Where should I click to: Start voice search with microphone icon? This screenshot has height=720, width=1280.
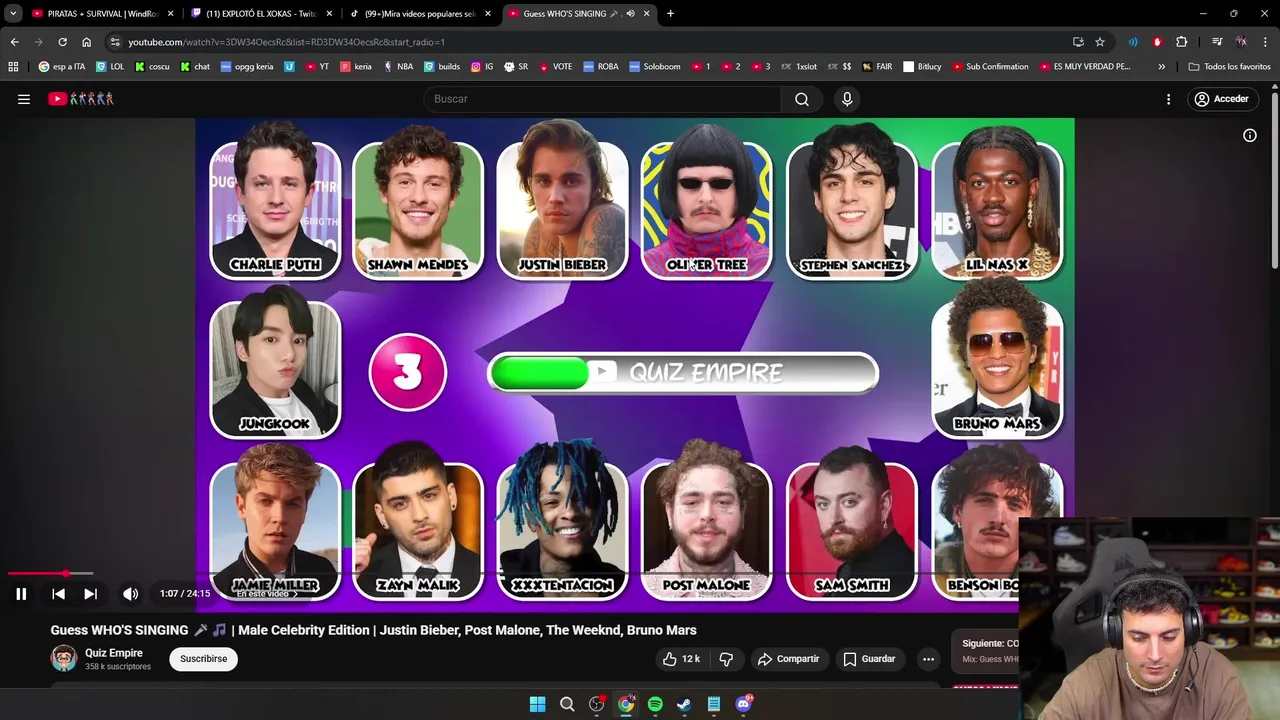tap(847, 99)
